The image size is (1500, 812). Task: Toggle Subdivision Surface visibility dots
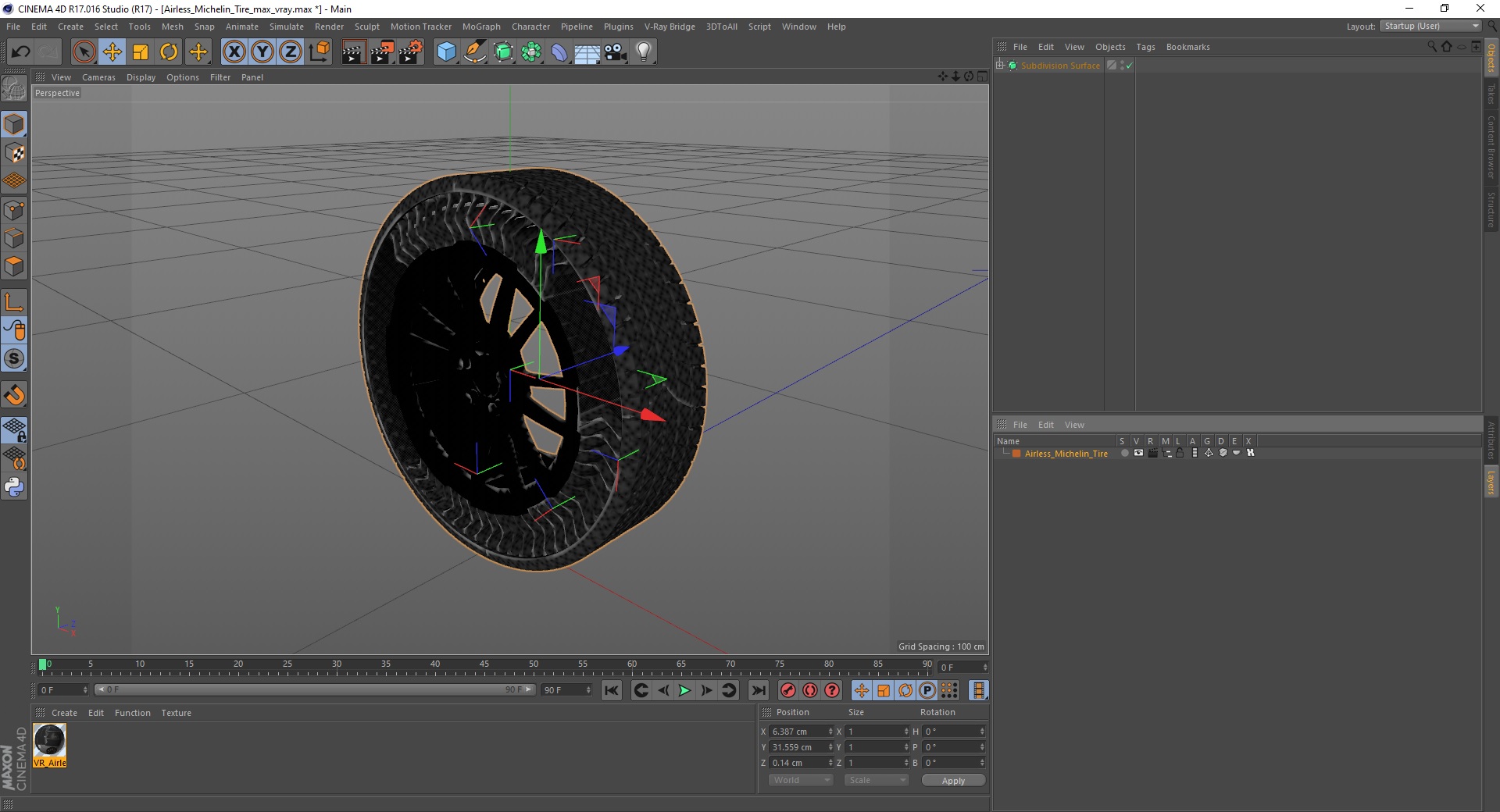click(1122, 66)
